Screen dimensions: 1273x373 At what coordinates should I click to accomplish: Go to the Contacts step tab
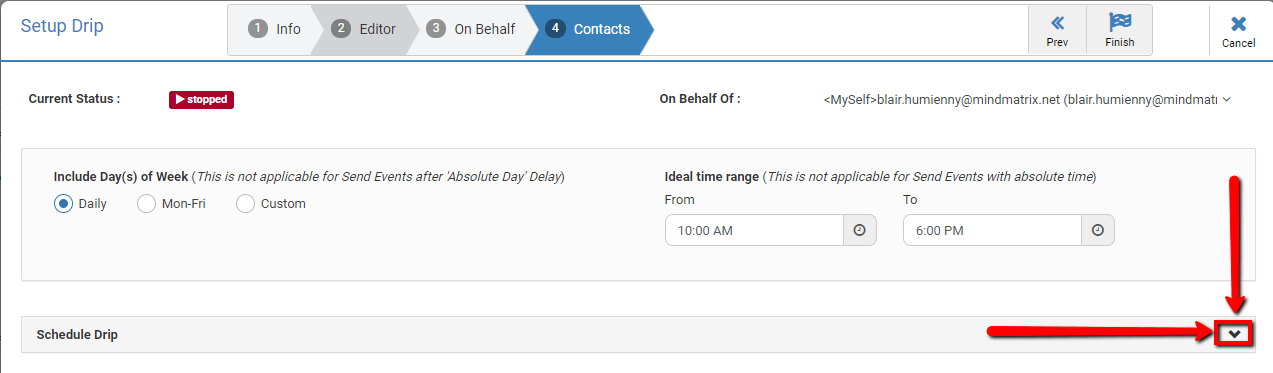590,29
